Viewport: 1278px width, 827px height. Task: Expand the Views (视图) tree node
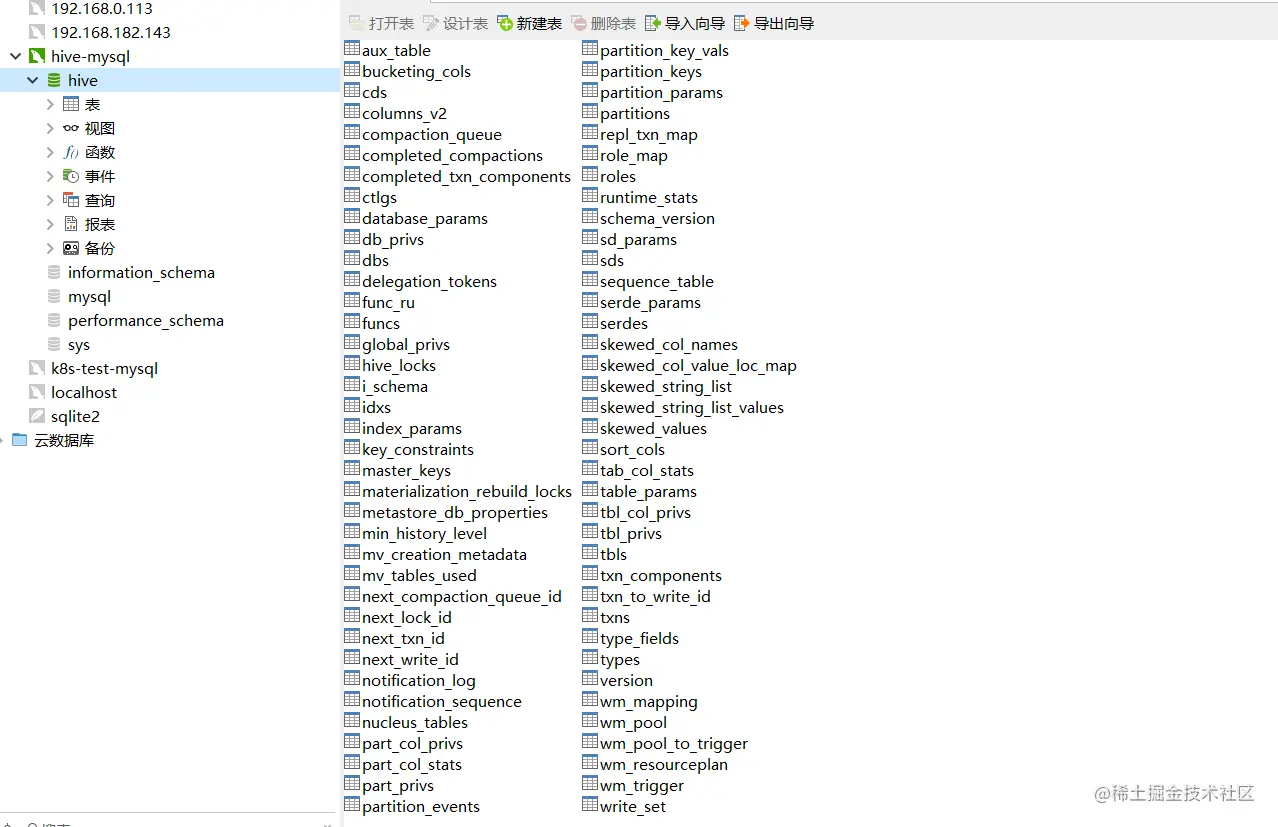tap(50, 128)
